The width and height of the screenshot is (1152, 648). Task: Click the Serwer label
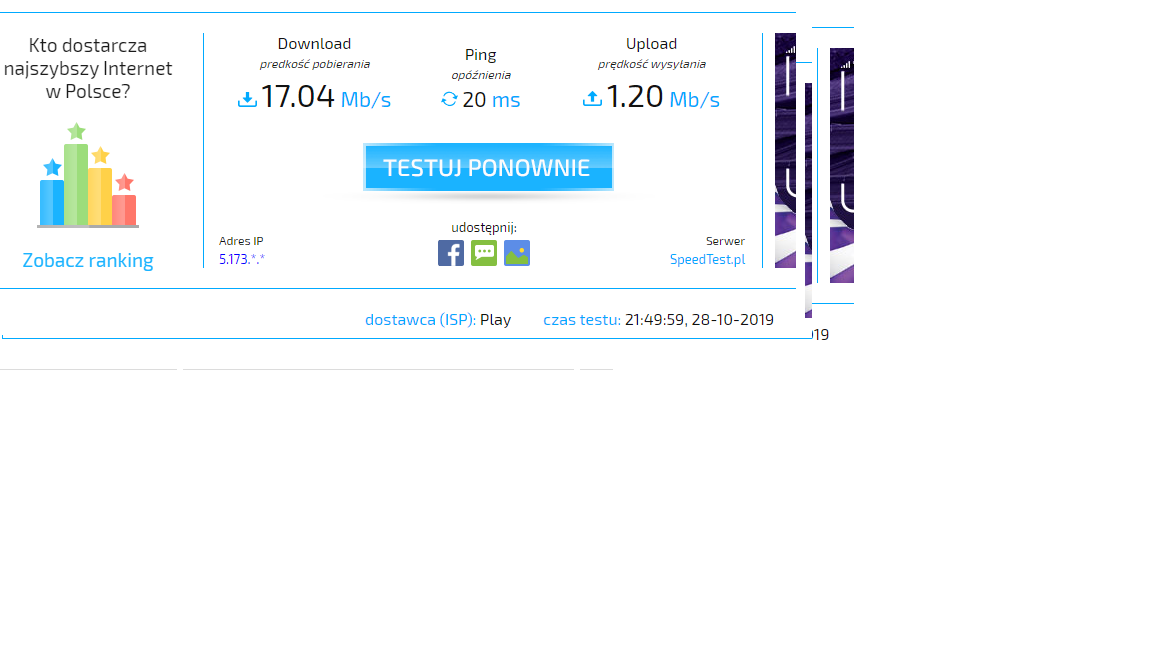click(725, 241)
